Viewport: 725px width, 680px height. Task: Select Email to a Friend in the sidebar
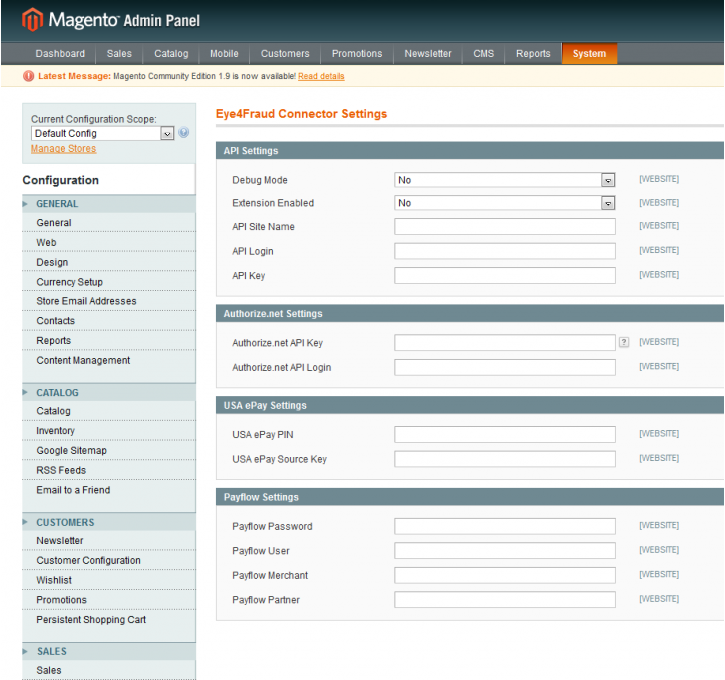109,490
